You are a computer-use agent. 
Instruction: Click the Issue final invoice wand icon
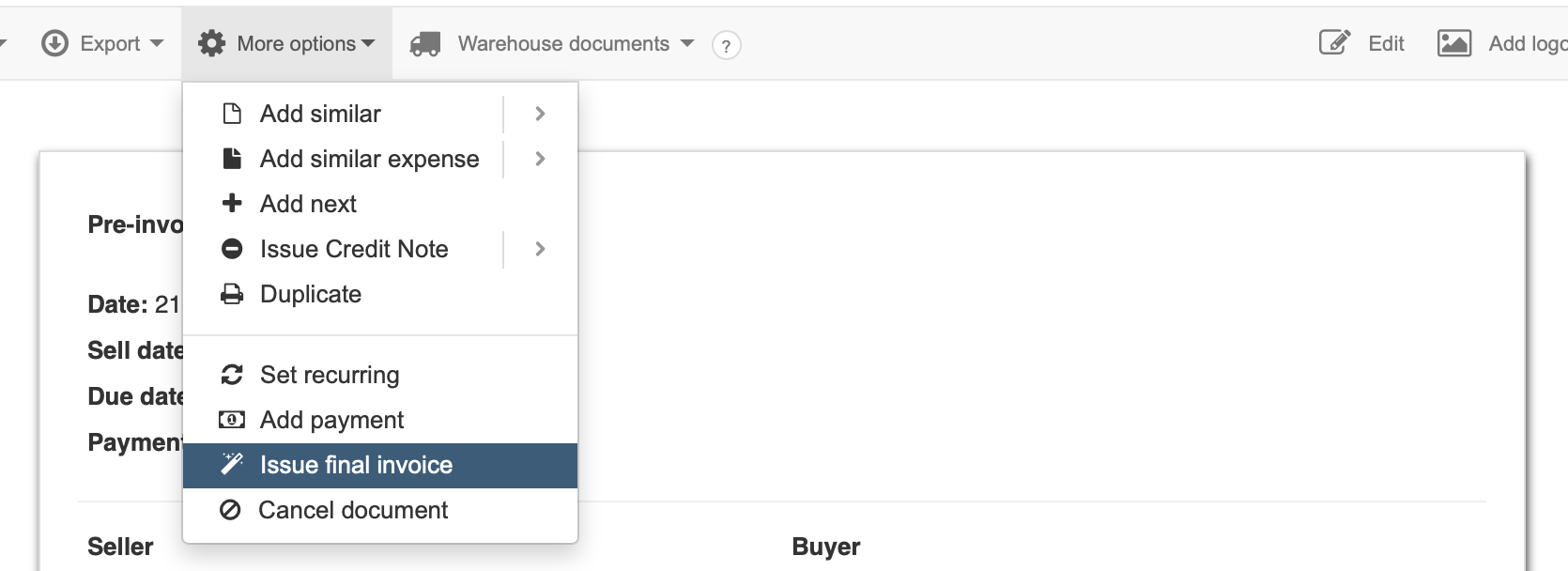click(x=233, y=464)
